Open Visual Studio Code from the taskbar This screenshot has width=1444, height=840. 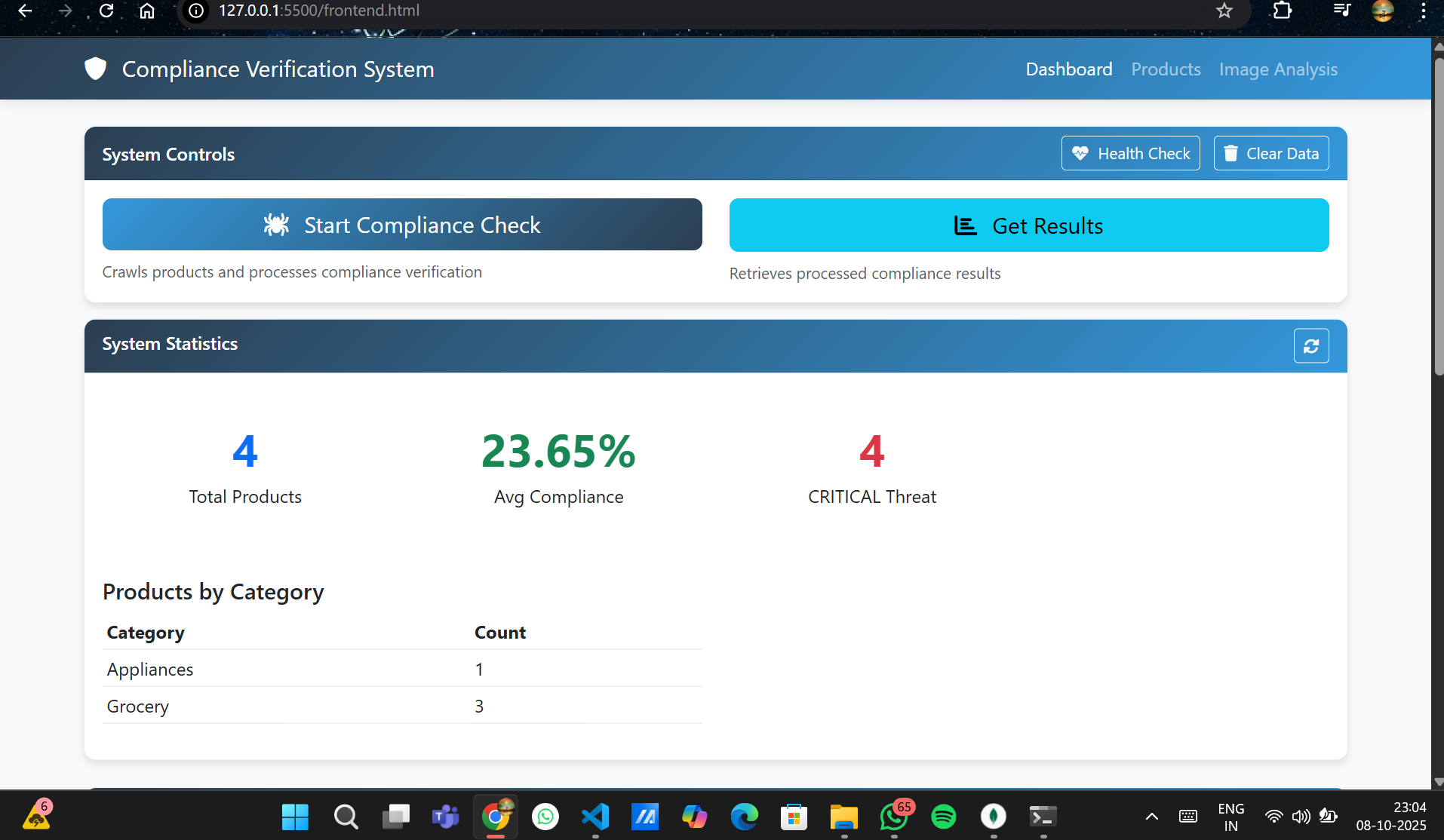tap(595, 817)
